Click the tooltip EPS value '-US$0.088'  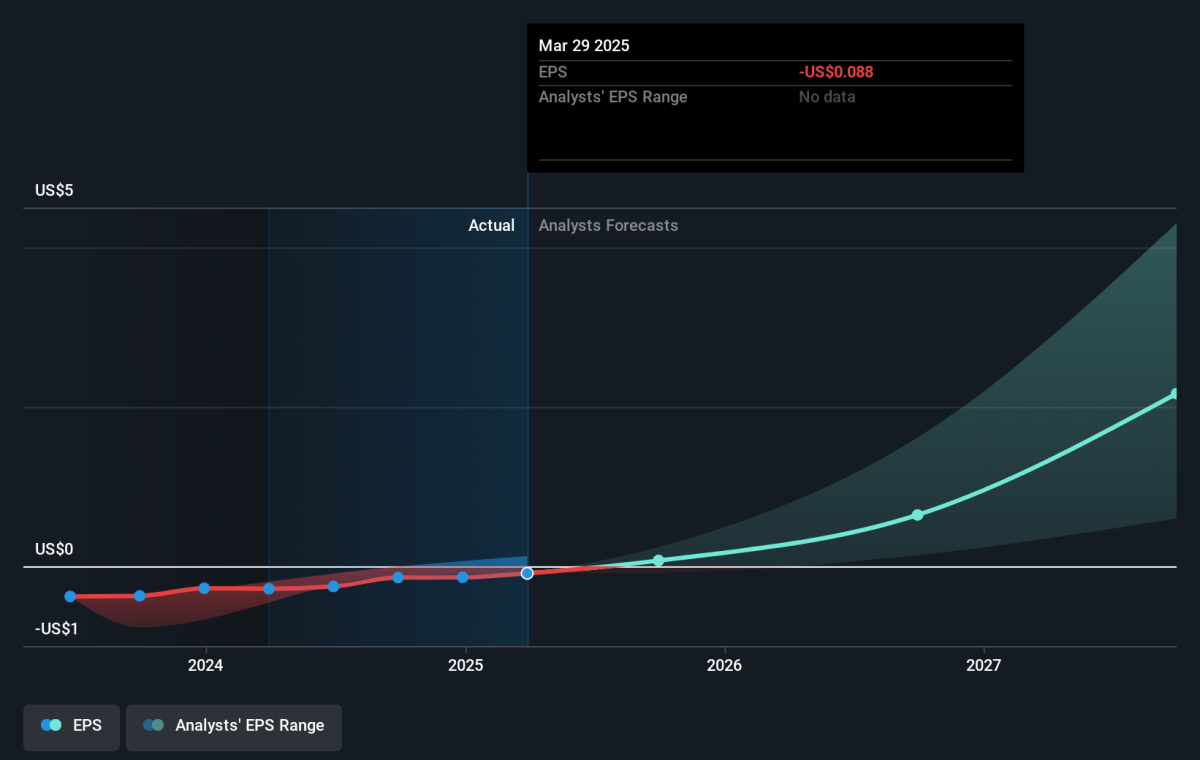pos(836,72)
